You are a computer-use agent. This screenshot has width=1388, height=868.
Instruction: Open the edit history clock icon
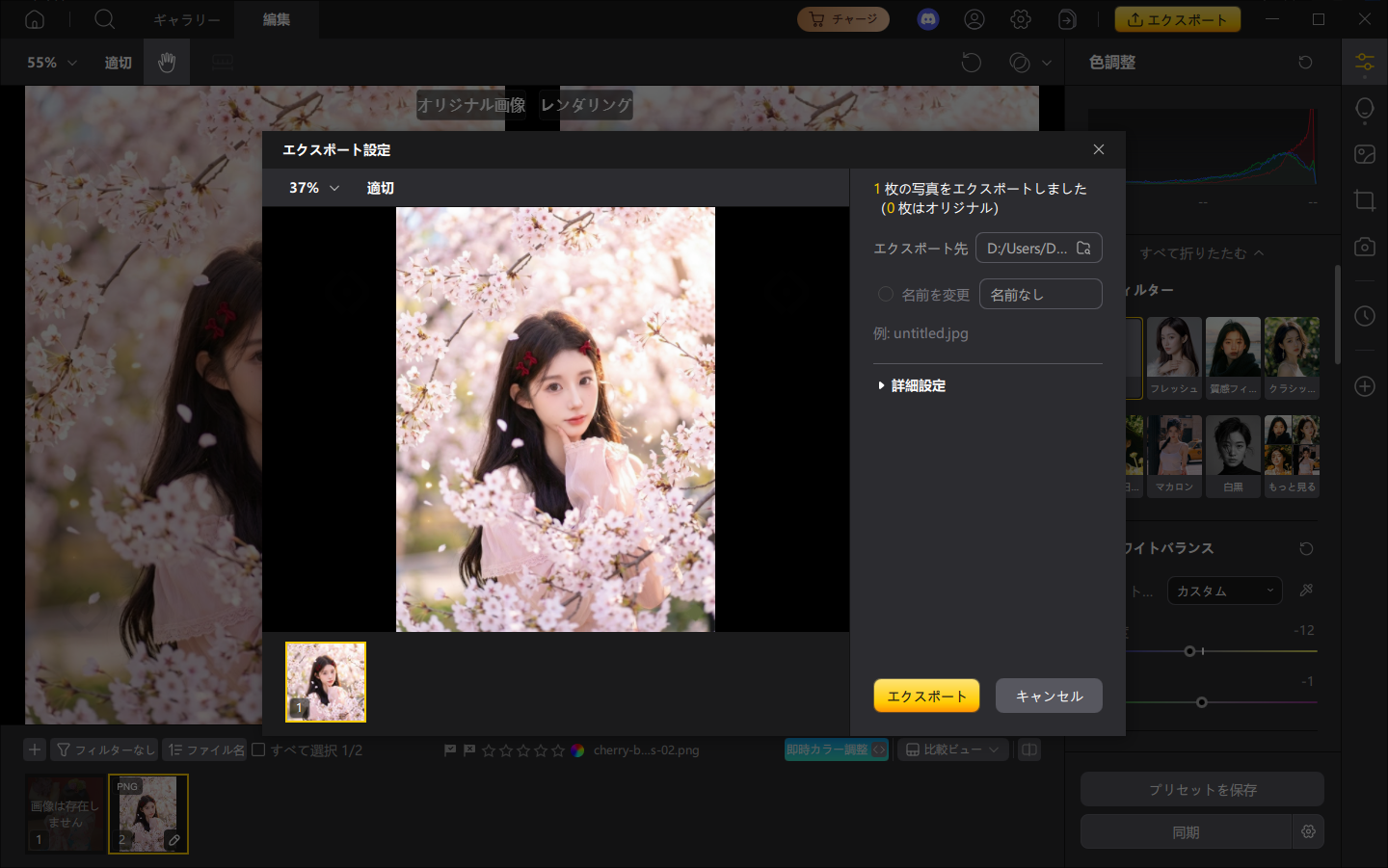coord(1364,315)
